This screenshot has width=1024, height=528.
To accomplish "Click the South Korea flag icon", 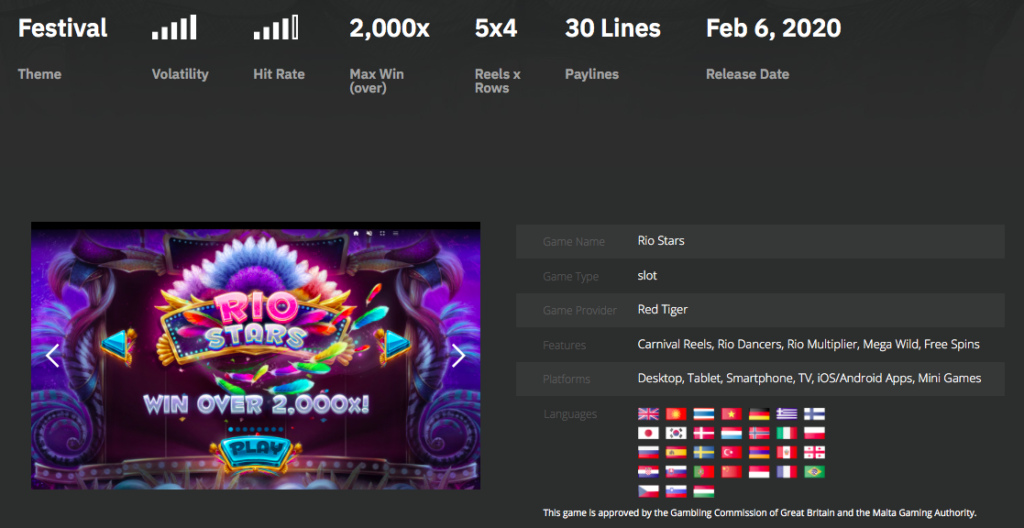I will [676, 433].
